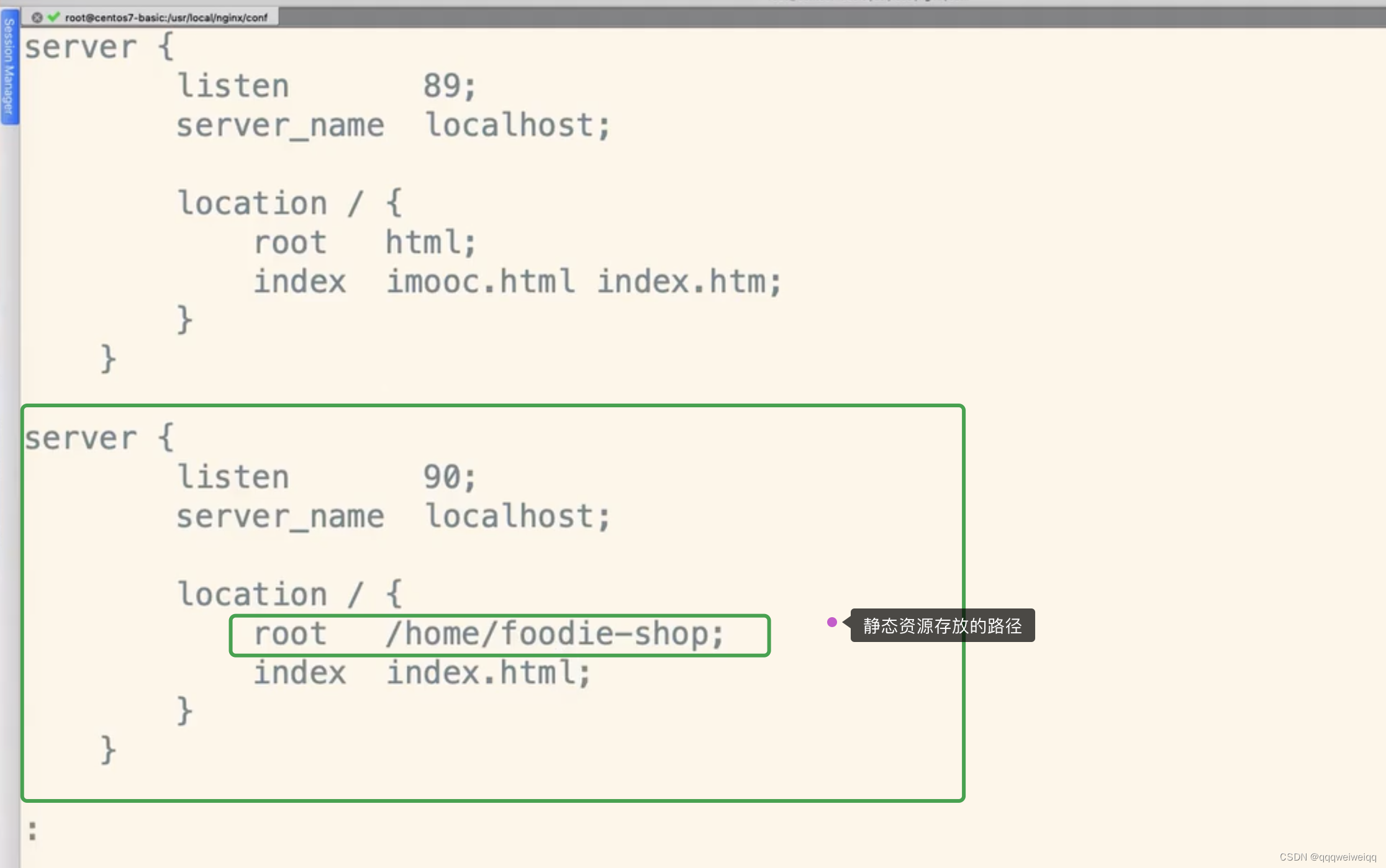The width and height of the screenshot is (1386, 868).
Task: Click 'root html;' in first location block
Action: 365,242
